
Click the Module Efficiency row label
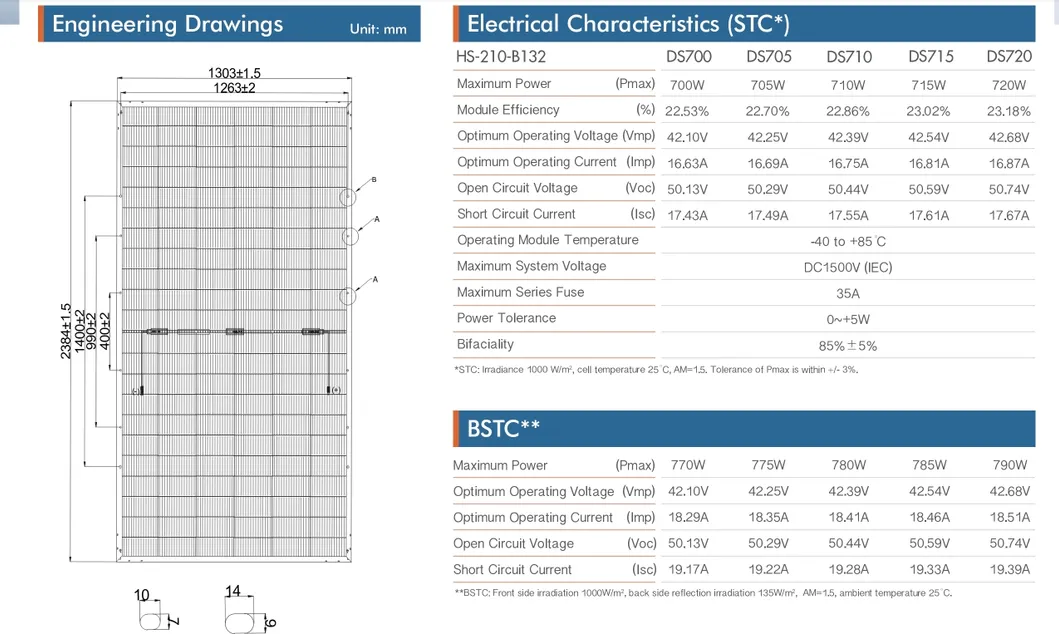pos(508,109)
